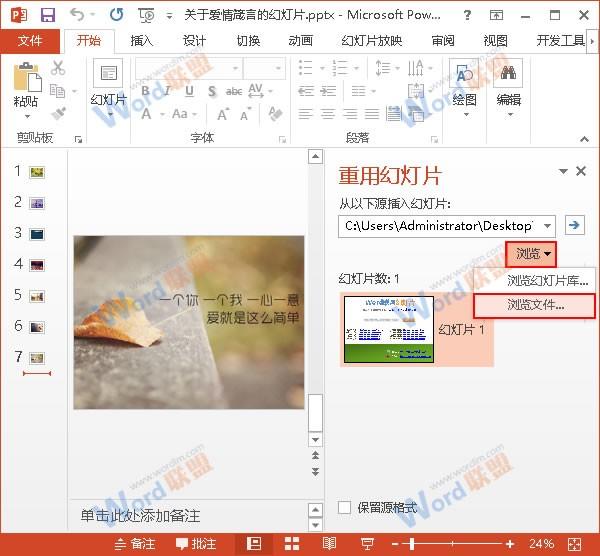Choose 浏览文件... menu entry
Screen dimensions: 600x556
tap(534, 305)
